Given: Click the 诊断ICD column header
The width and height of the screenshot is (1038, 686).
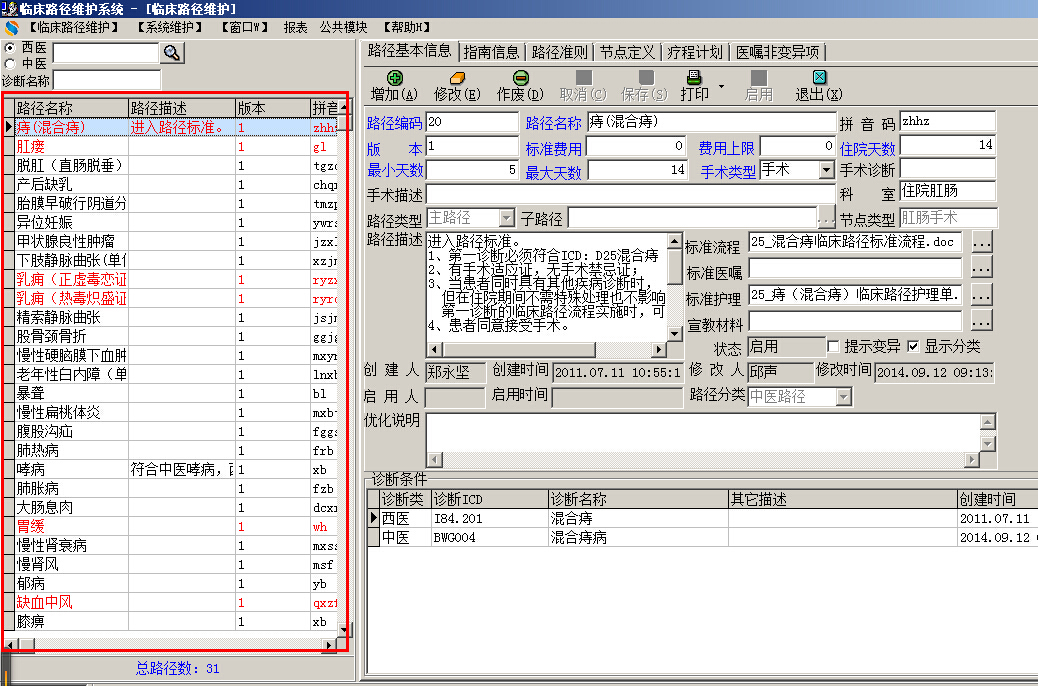Looking at the screenshot, I should coord(490,499).
